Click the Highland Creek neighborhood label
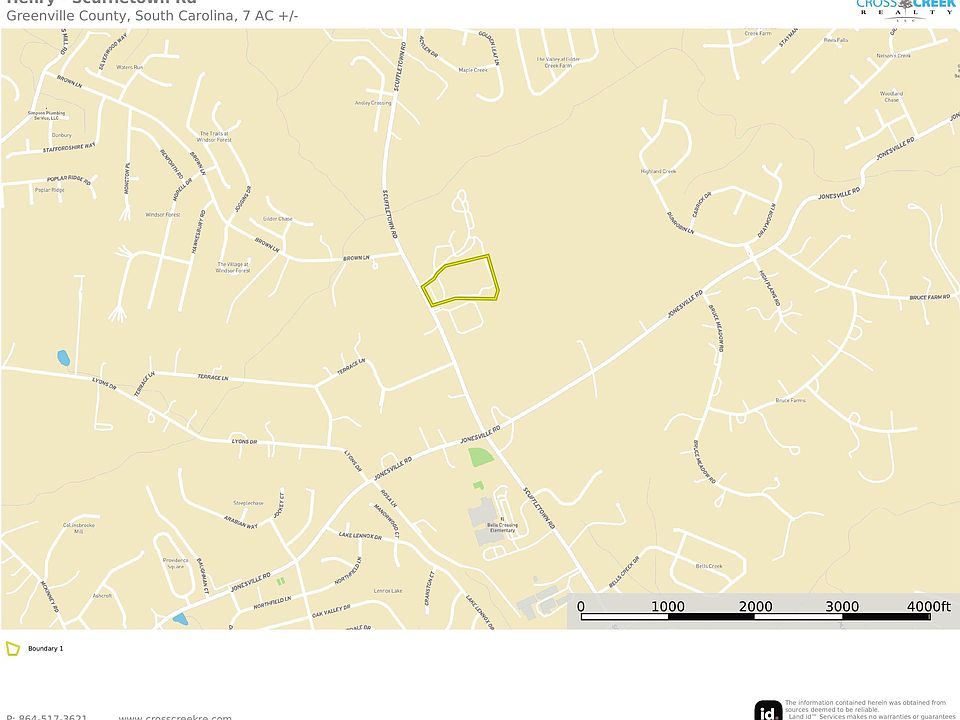The height and width of the screenshot is (720, 960). [x=658, y=171]
